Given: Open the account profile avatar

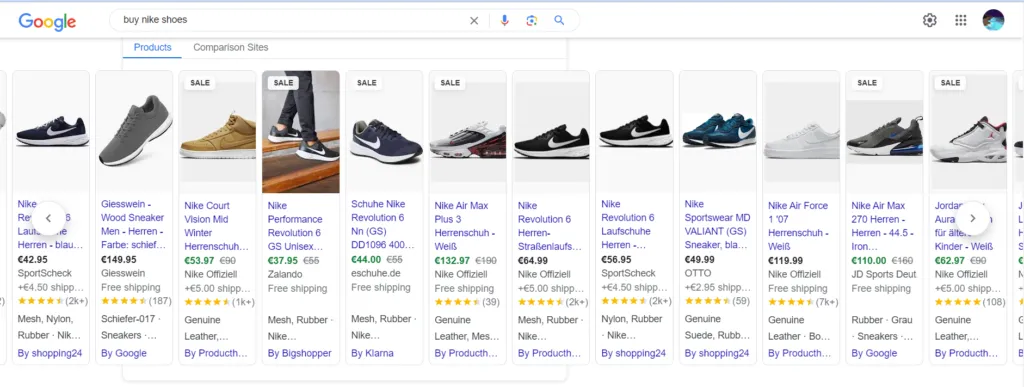Looking at the screenshot, I should coord(993,20).
